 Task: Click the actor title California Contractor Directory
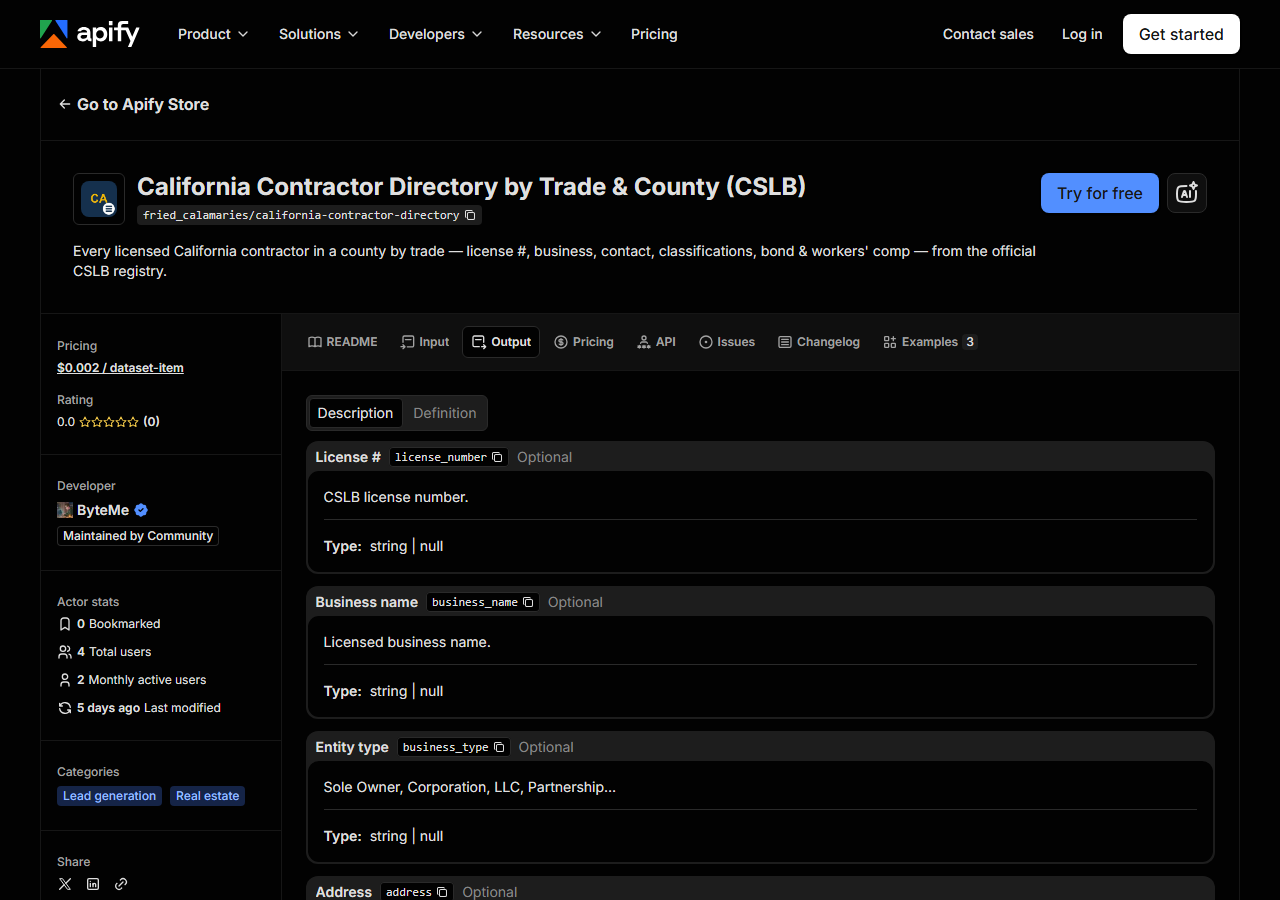471,186
